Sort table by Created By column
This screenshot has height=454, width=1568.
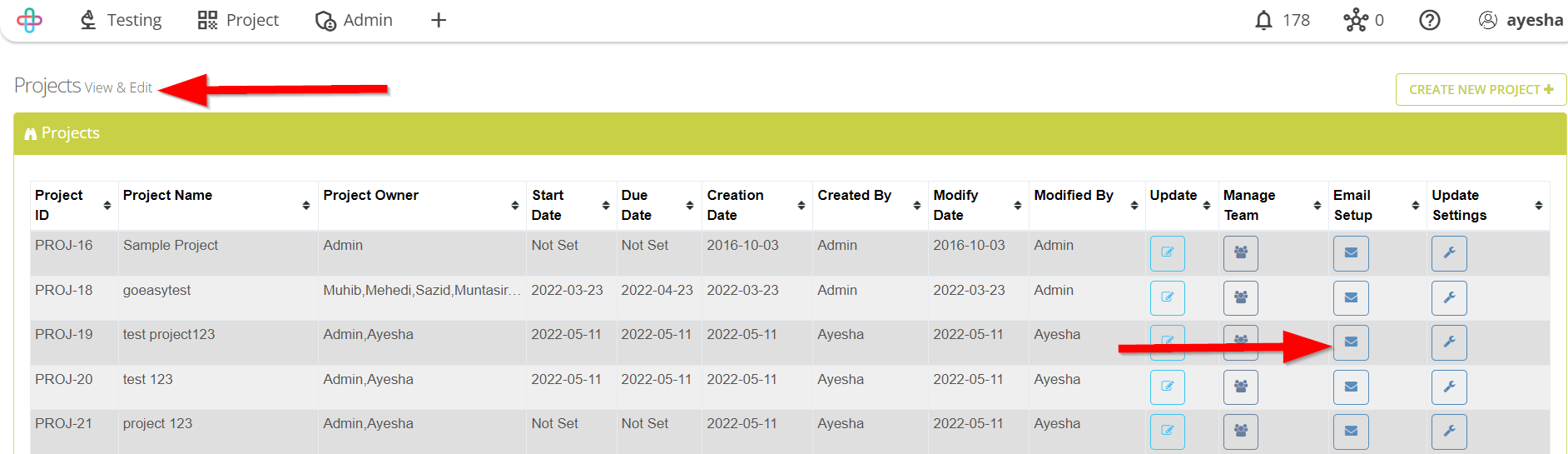pos(870,205)
